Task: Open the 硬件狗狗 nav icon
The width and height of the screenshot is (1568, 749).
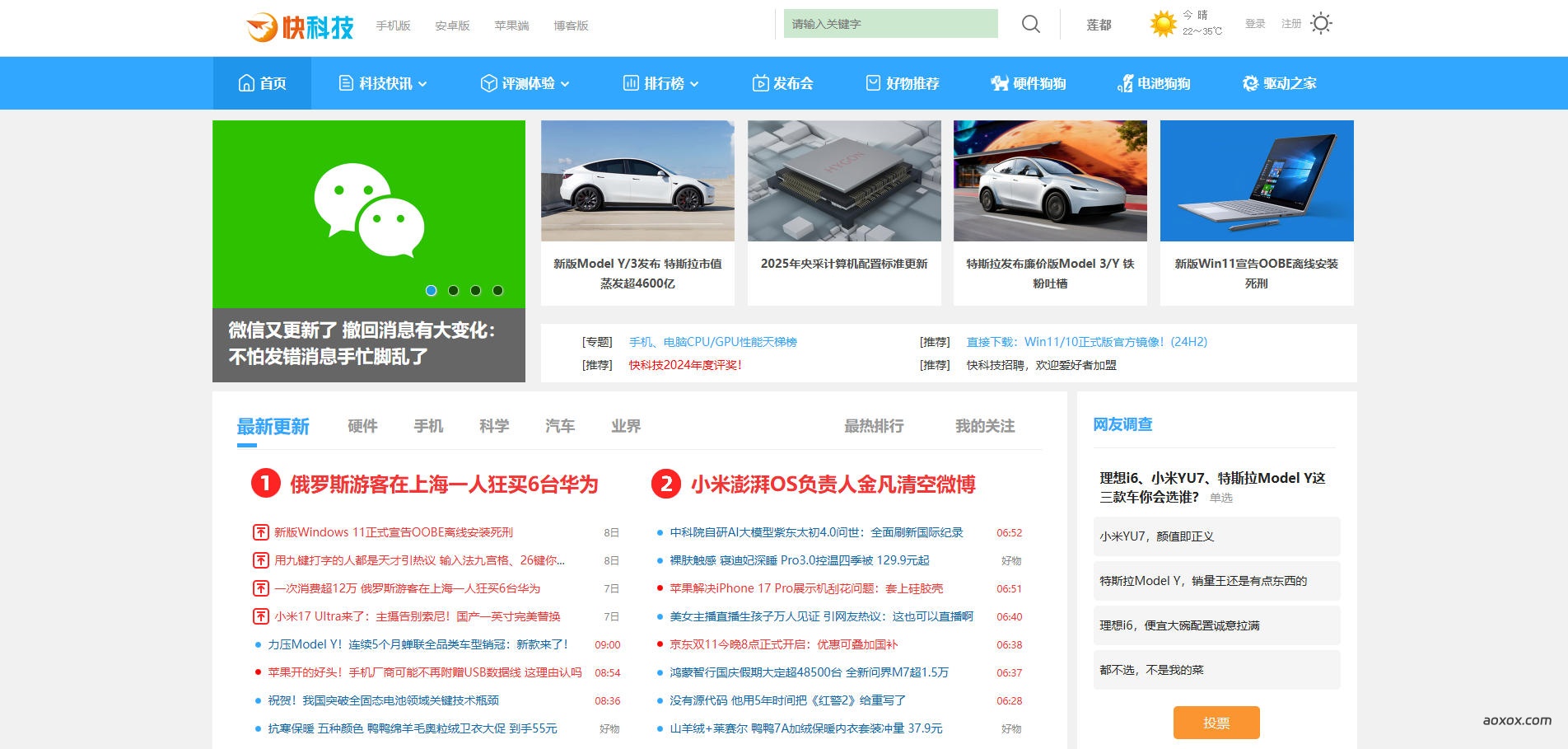Action: (x=999, y=83)
